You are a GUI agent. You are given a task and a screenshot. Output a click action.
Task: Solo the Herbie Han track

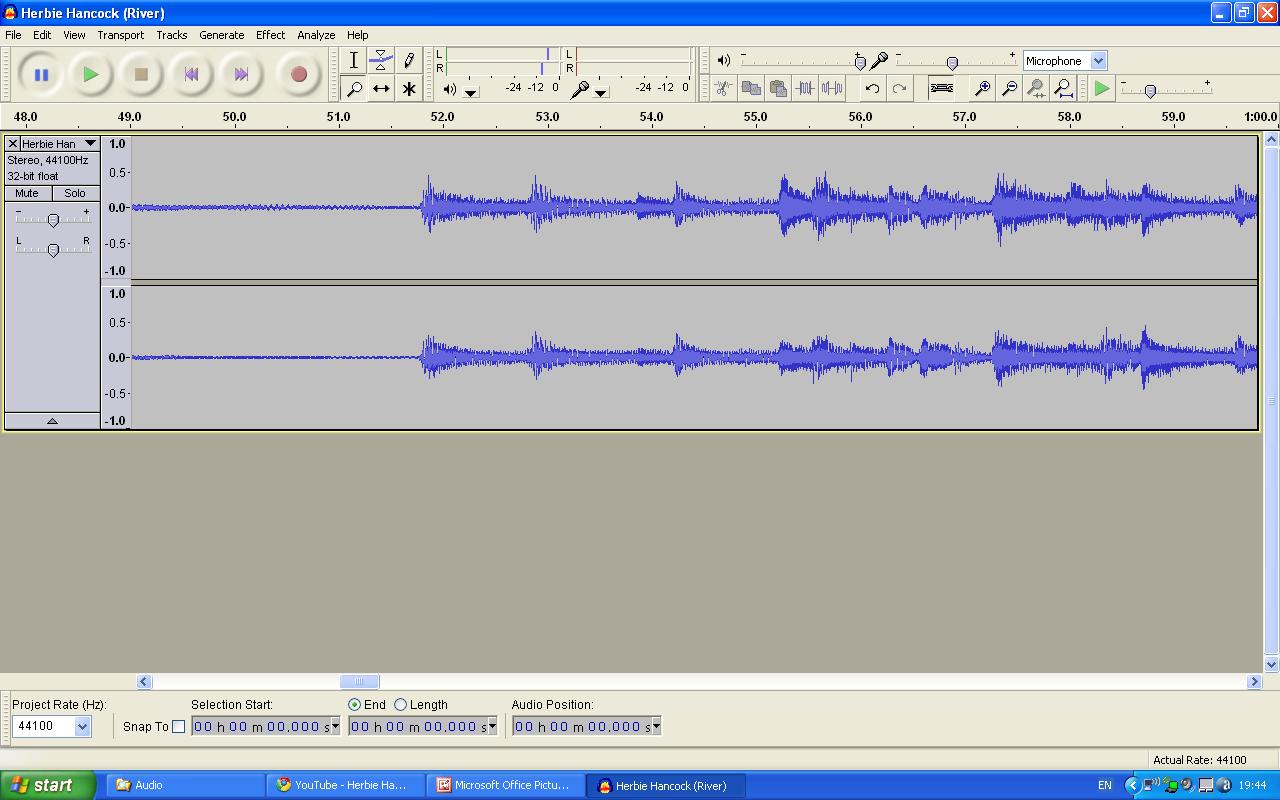[75, 193]
